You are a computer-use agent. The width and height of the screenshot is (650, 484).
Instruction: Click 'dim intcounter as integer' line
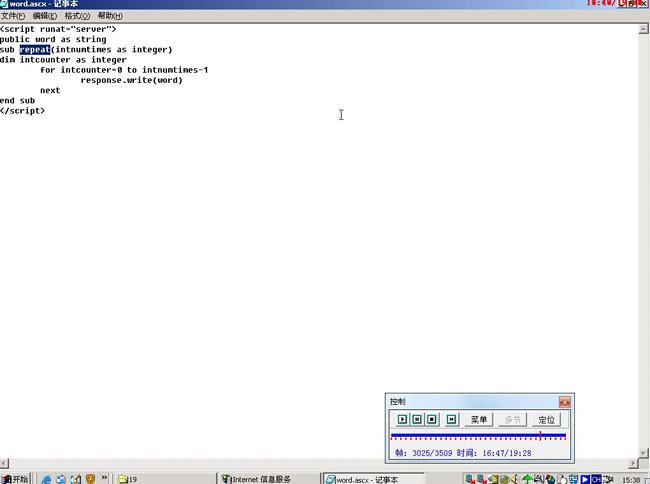click(x=63, y=60)
